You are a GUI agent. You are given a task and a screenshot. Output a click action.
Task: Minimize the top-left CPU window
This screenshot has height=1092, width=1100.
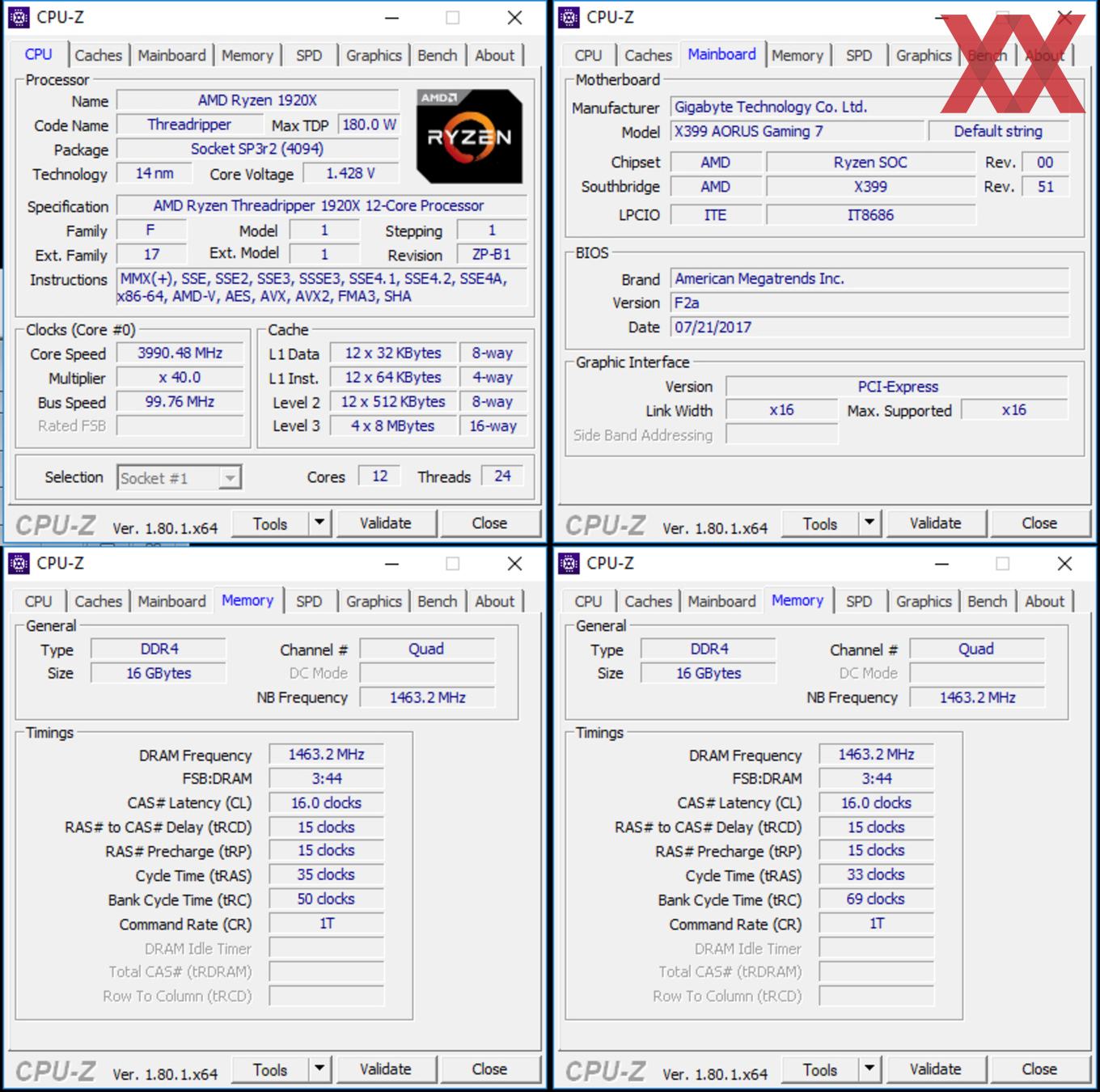click(392, 18)
